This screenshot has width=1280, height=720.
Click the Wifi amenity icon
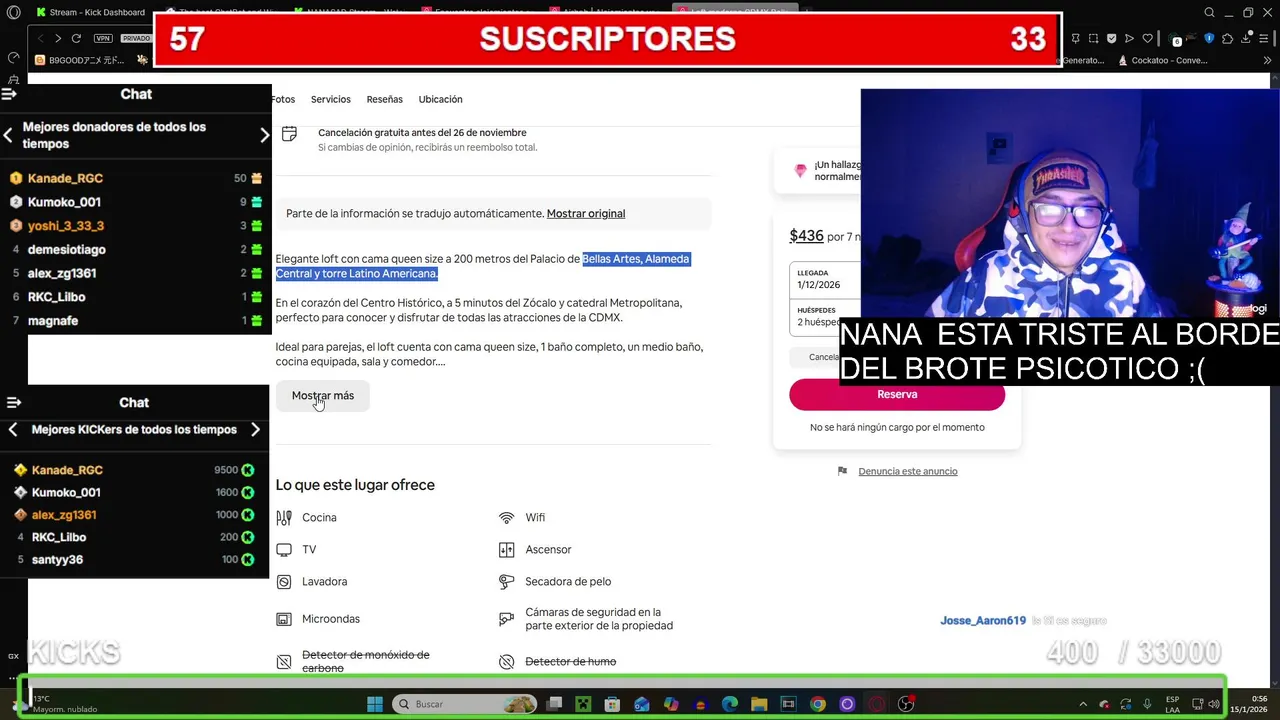click(x=506, y=517)
